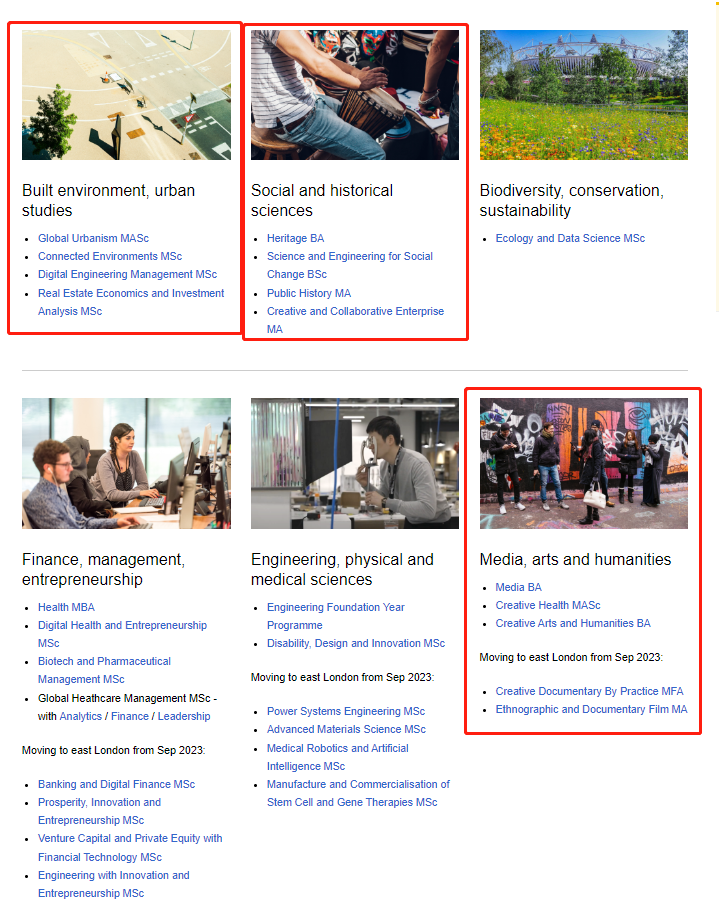Viewport: 719px width, 915px height.
Task: Open the Media BA link
Action: click(x=518, y=587)
